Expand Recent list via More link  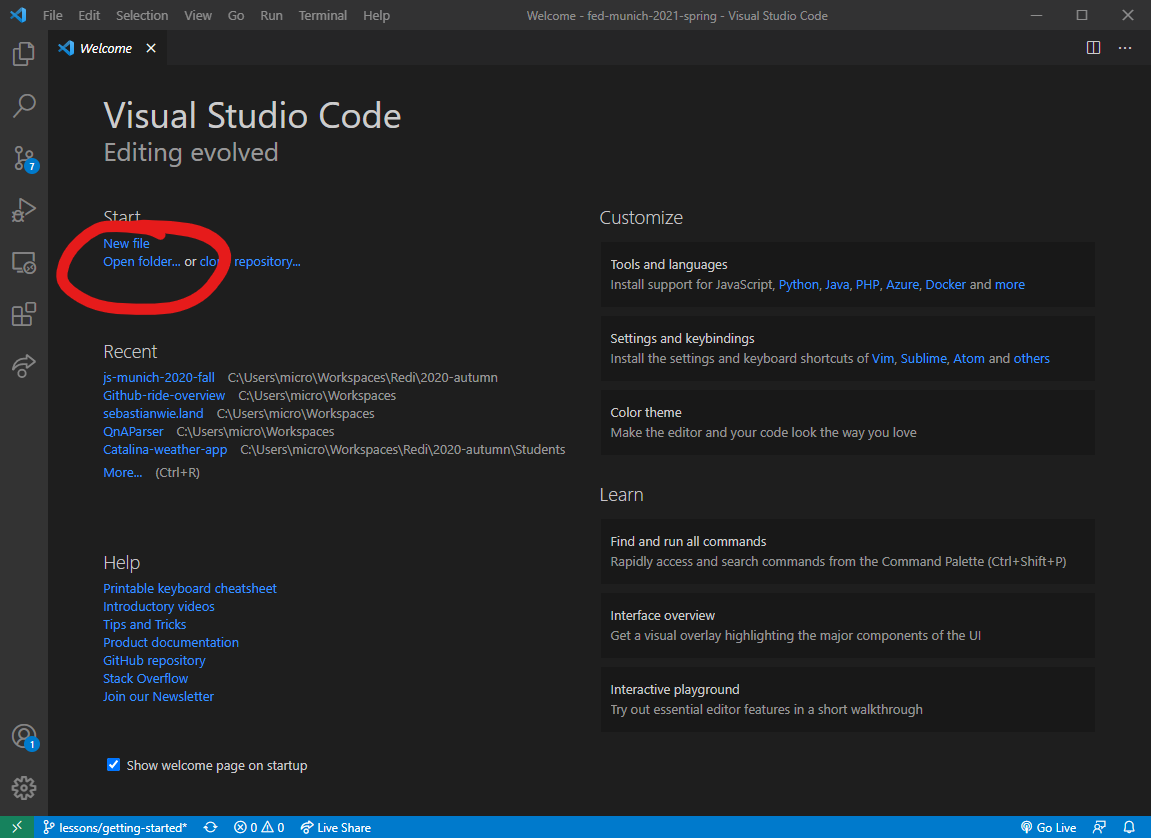click(121, 472)
